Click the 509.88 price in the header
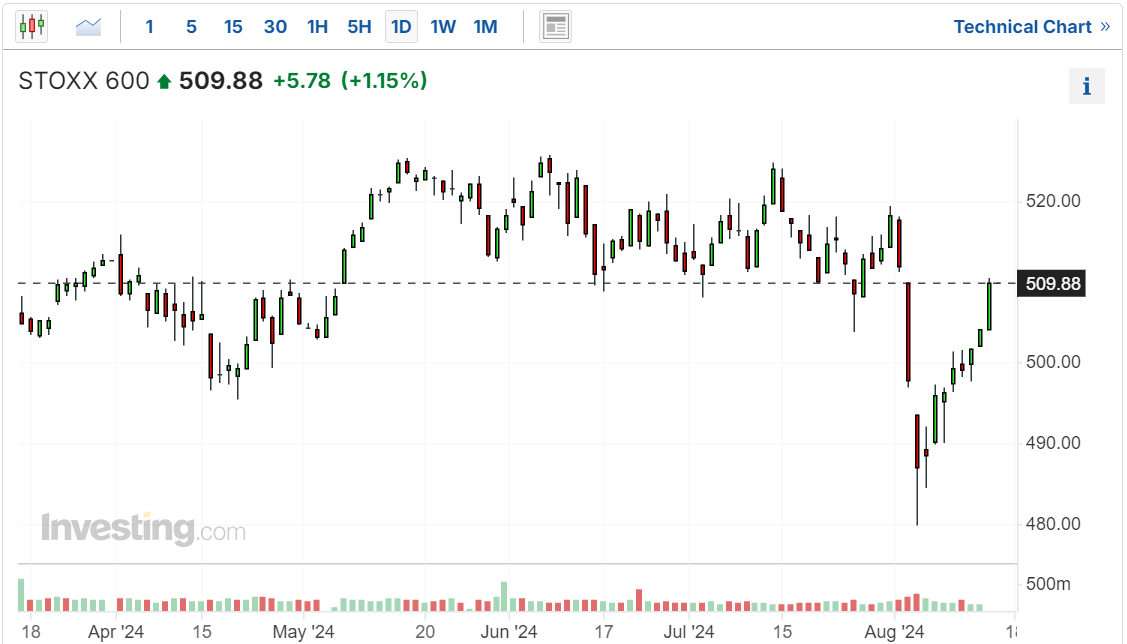 pyautogui.click(x=221, y=81)
